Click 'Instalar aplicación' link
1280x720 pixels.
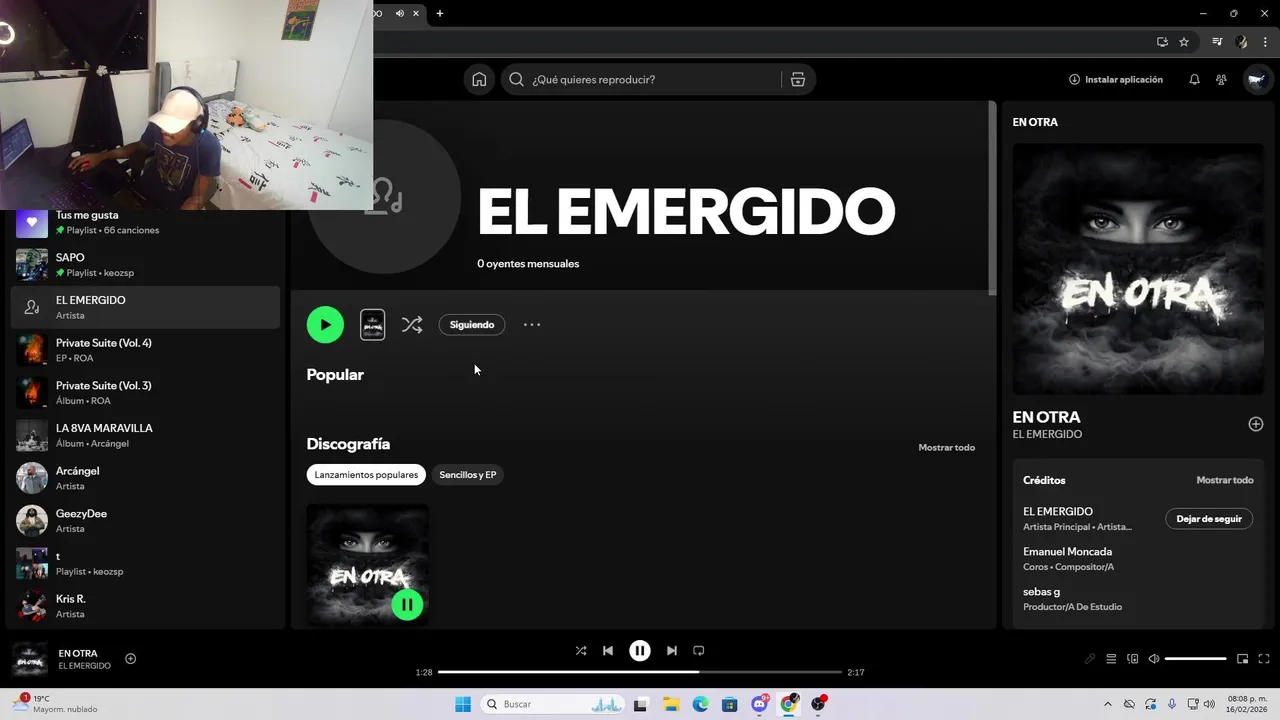pos(1116,80)
